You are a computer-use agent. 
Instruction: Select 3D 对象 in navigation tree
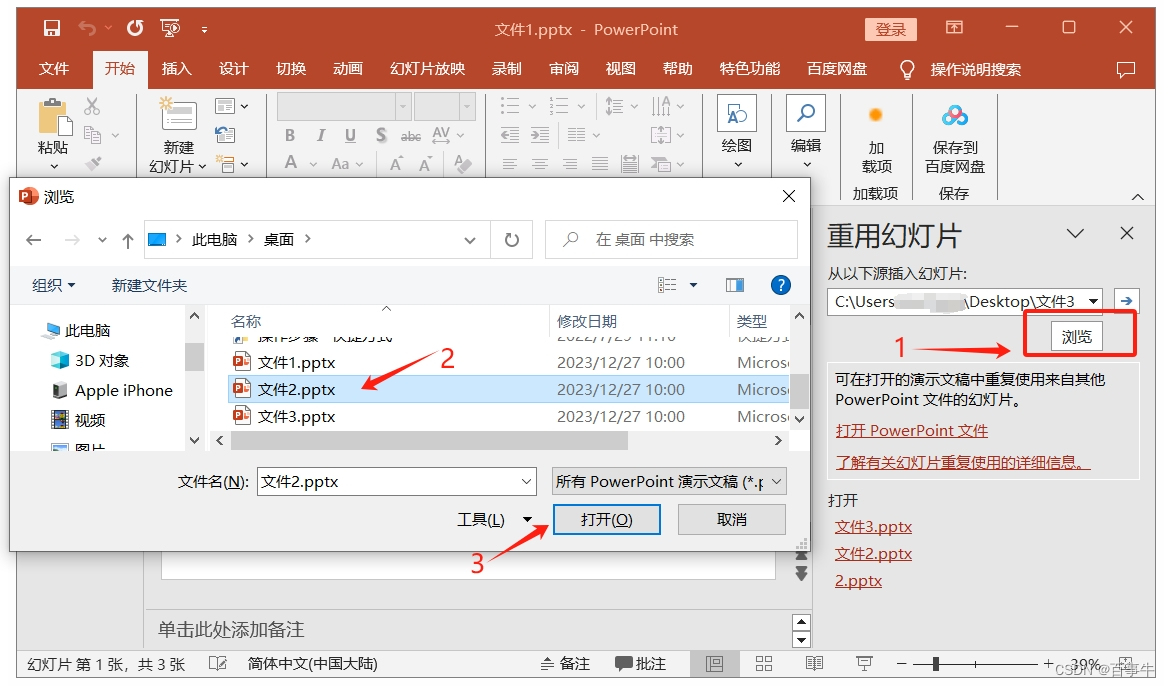(90, 361)
